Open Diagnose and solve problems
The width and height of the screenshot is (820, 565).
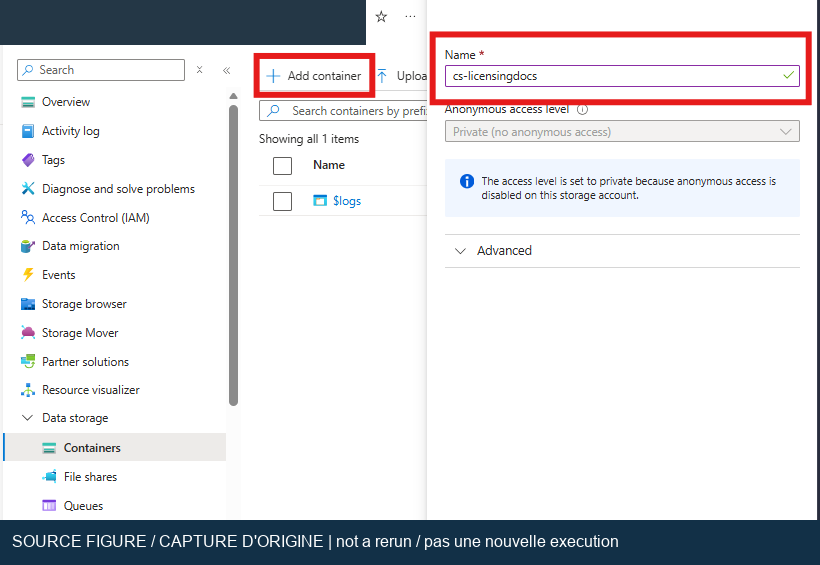coord(118,189)
